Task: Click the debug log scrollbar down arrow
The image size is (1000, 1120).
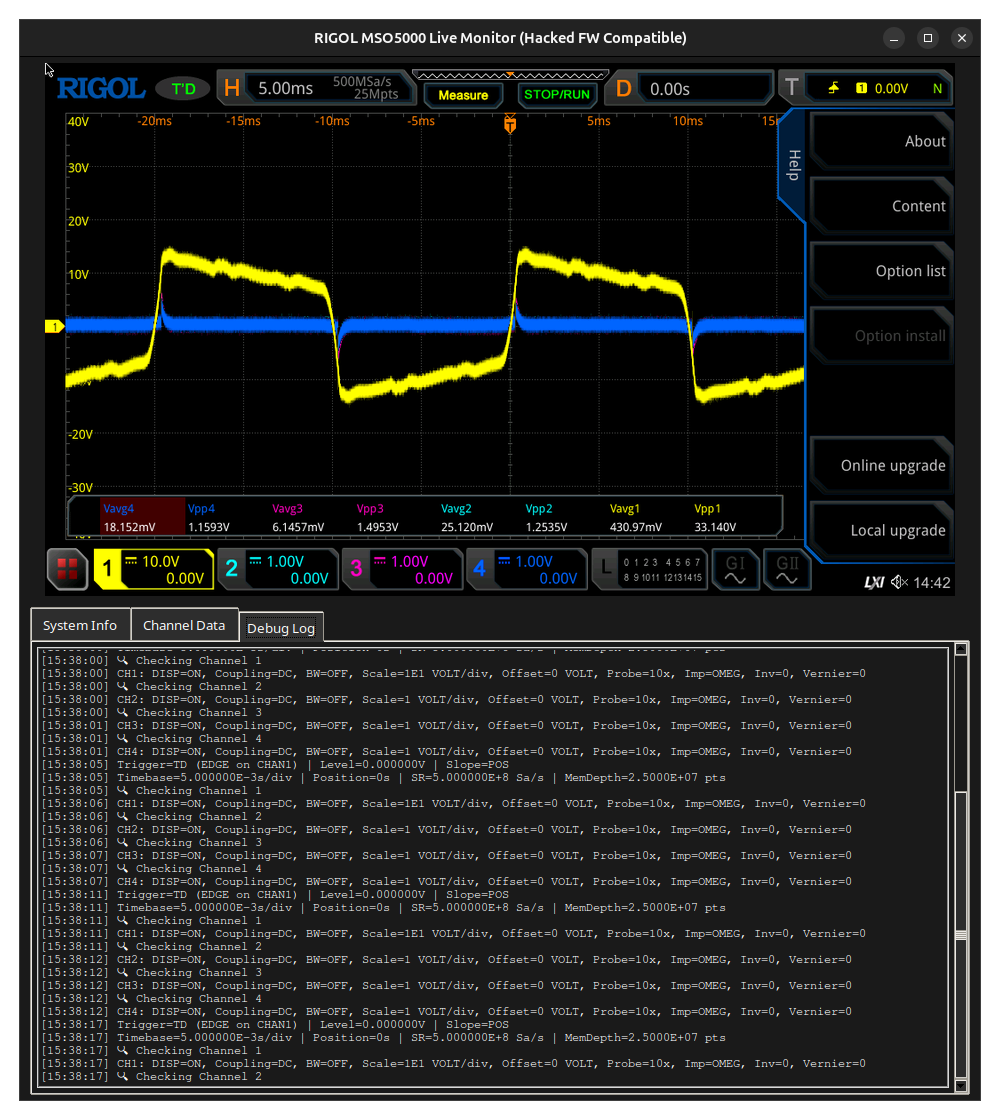Action: pos(961,1086)
